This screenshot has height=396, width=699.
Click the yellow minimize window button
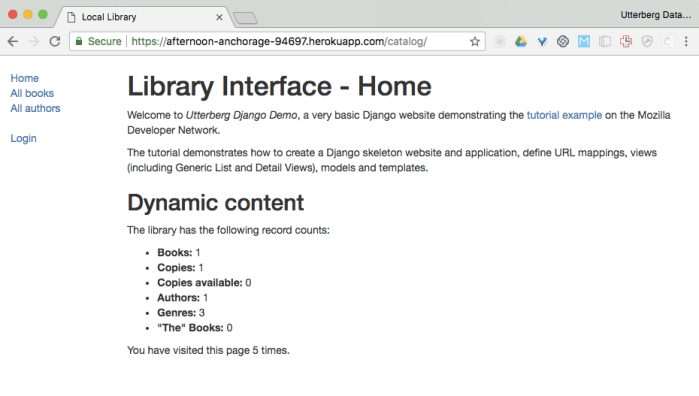tap(28, 15)
